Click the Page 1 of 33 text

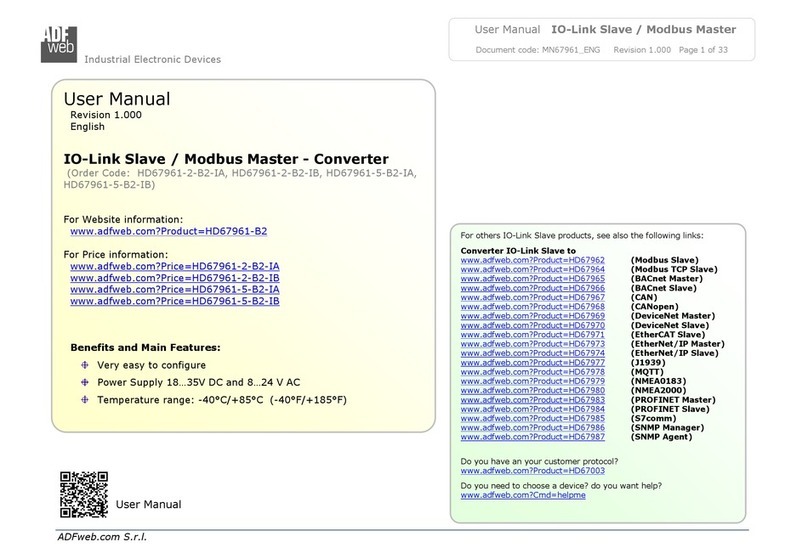click(703, 50)
